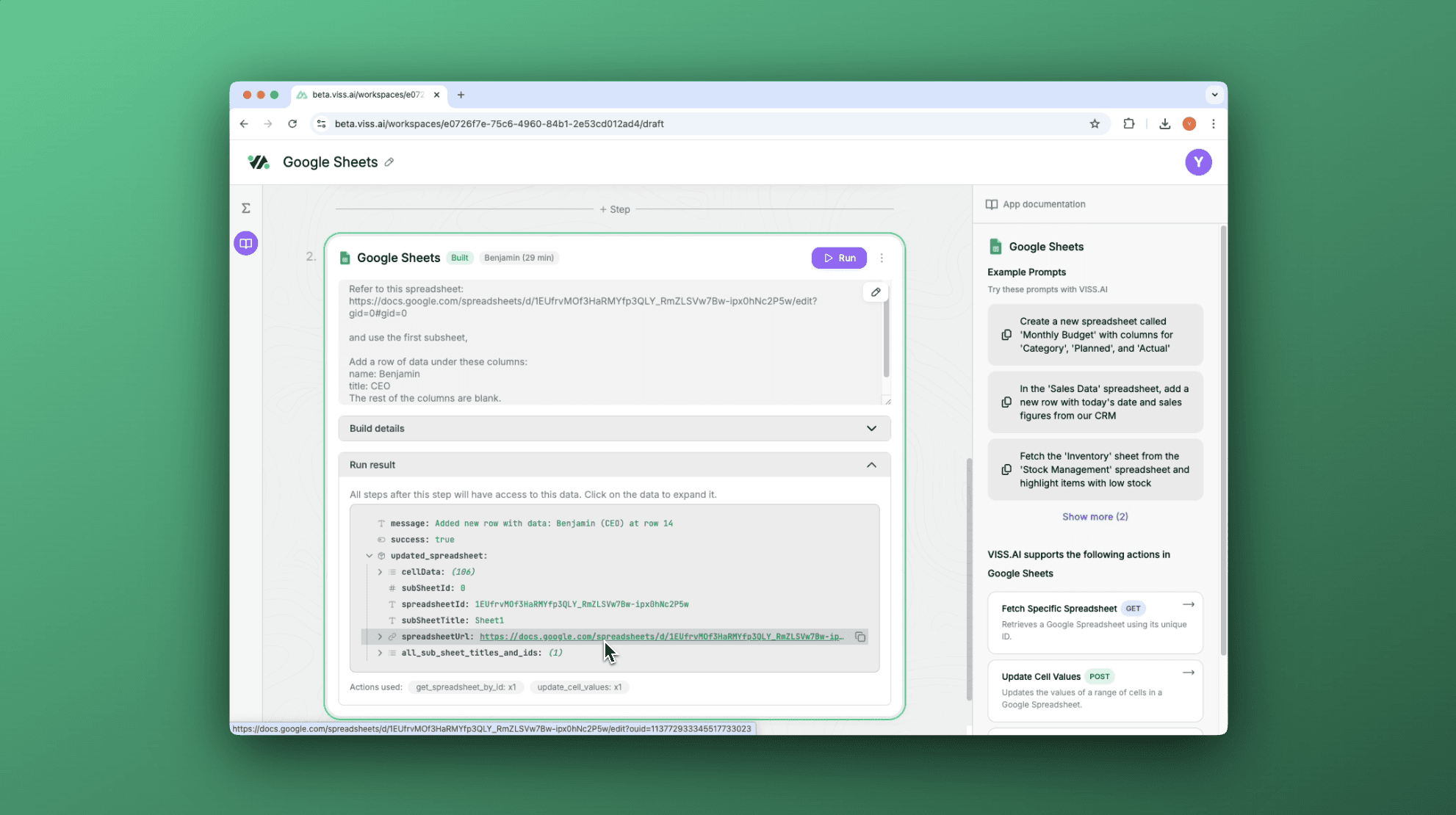Collapse the Run result section
The image size is (1456, 815).
[x=614, y=465]
